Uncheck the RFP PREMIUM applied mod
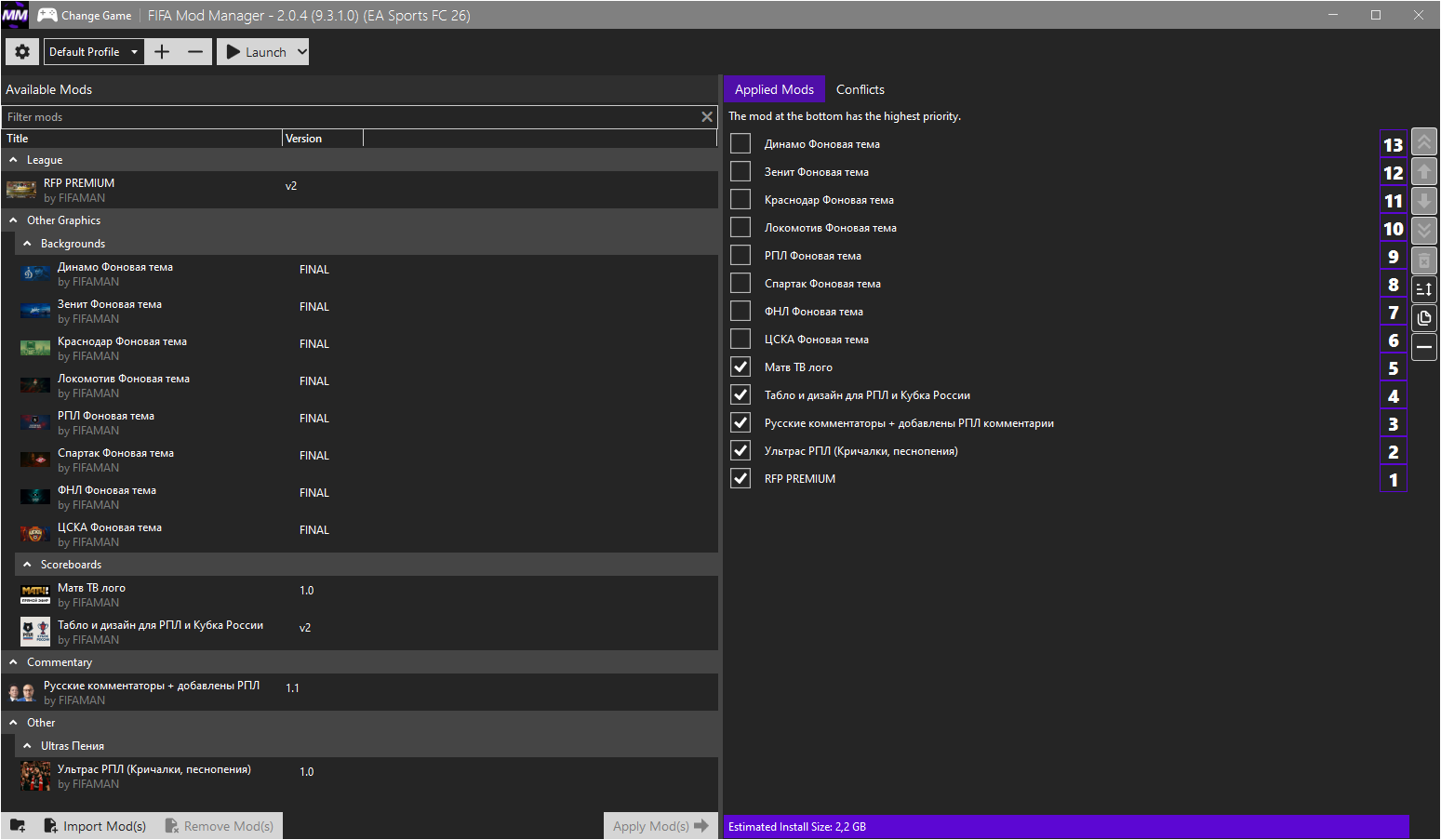1441x840 pixels. (741, 479)
